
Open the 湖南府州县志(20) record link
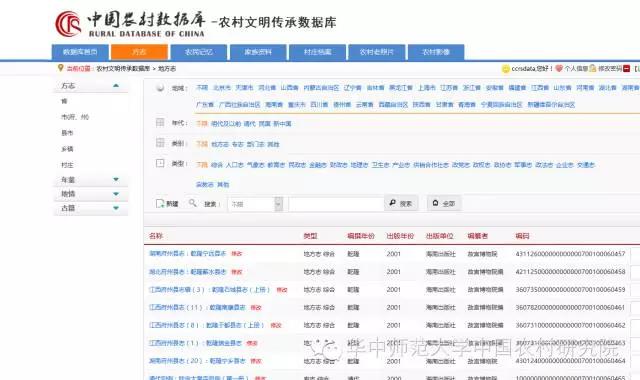[x=197, y=361]
